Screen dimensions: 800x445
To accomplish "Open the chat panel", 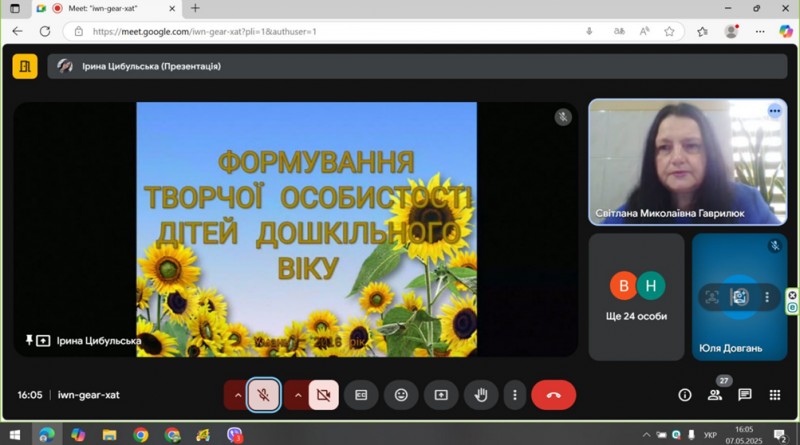I will (745, 395).
